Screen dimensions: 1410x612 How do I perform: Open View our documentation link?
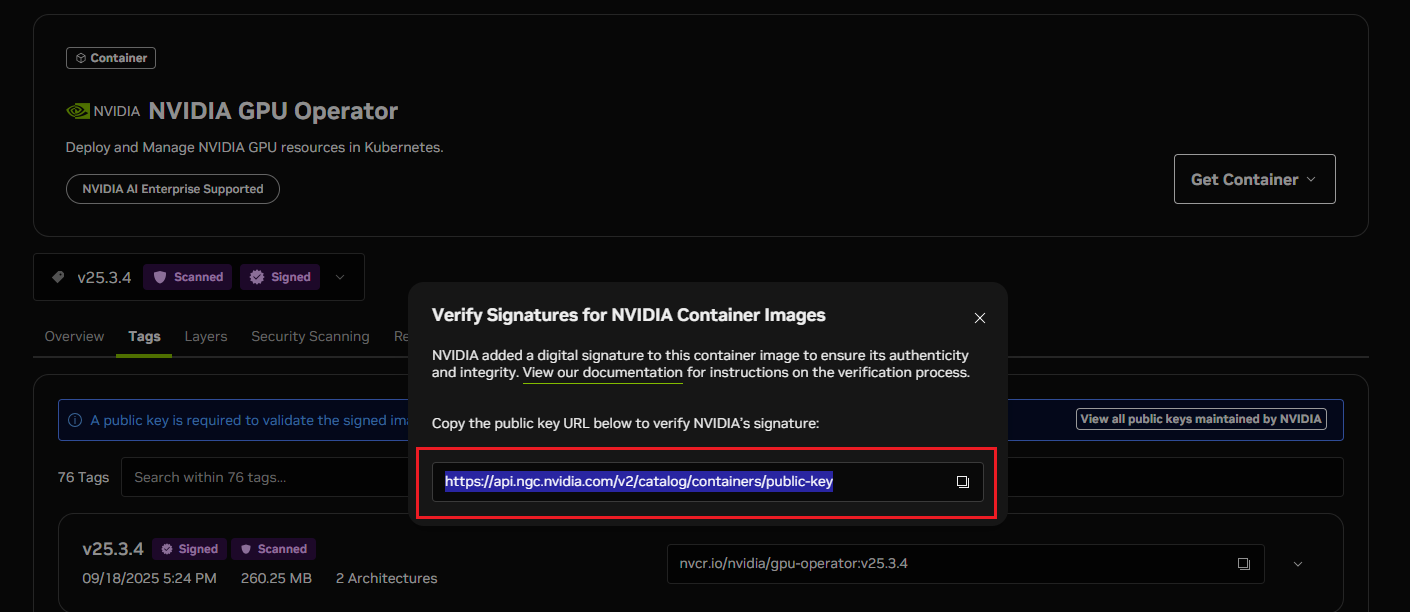(x=603, y=372)
